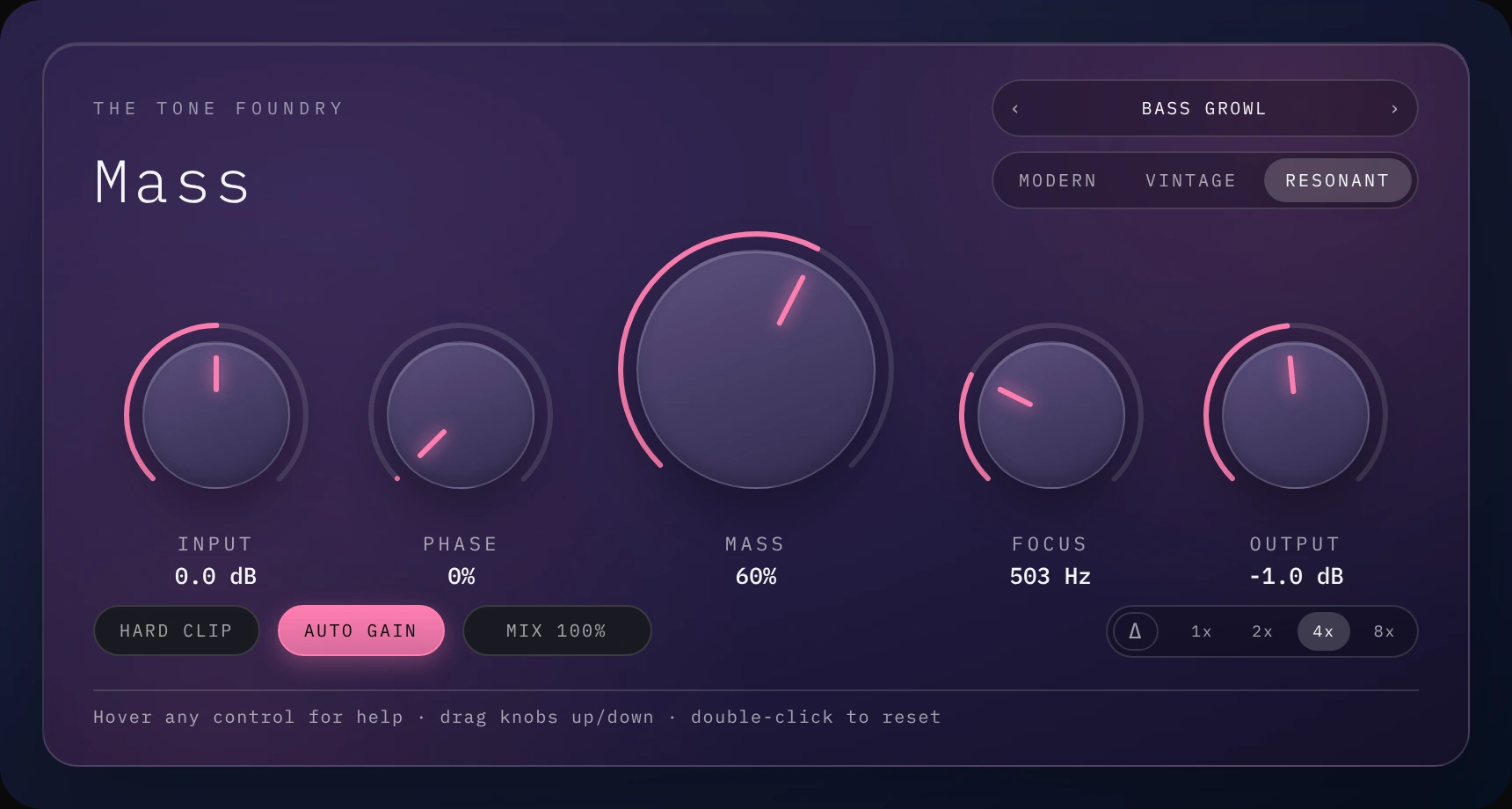This screenshot has width=1512, height=809.
Task: Click the Mass plugin title
Action: coord(172,183)
